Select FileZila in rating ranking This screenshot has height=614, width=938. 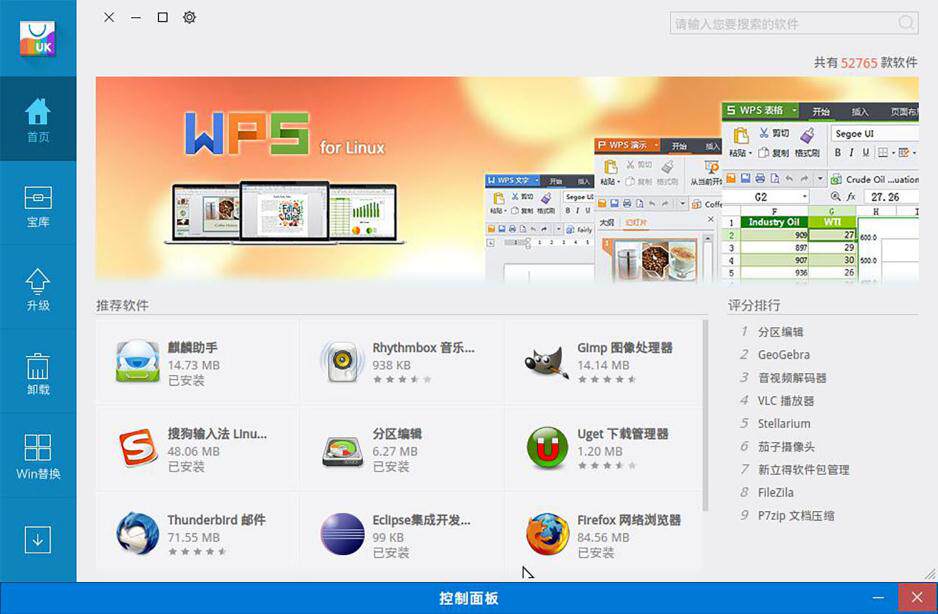pyautogui.click(x=776, y=493)
